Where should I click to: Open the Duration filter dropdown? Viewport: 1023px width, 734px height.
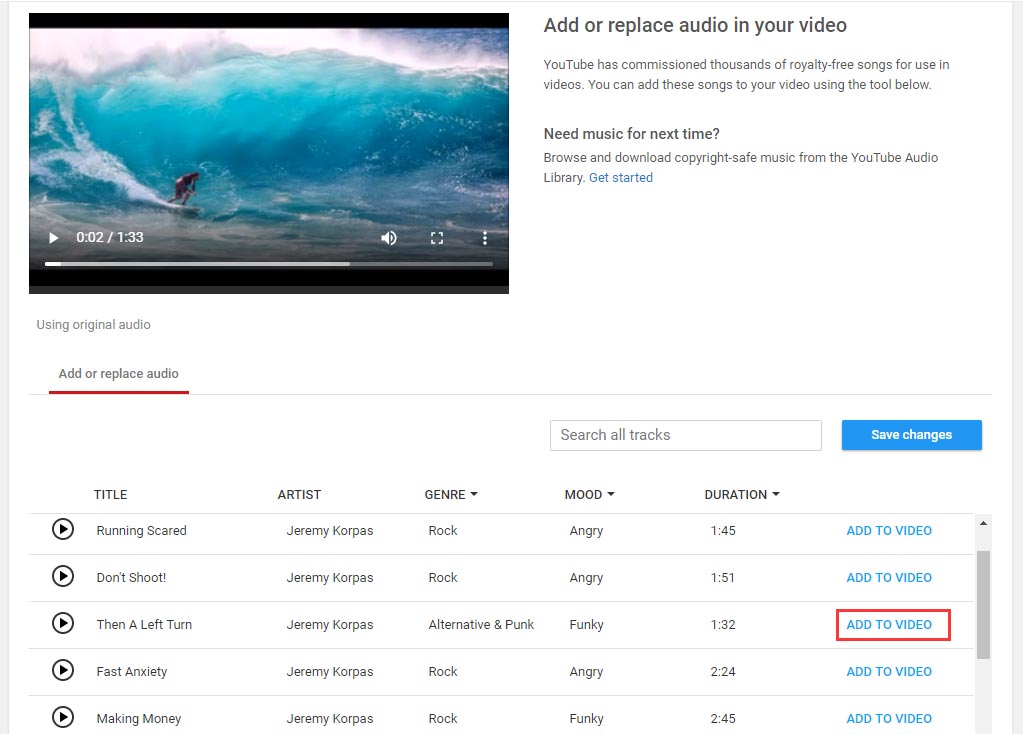742,495
